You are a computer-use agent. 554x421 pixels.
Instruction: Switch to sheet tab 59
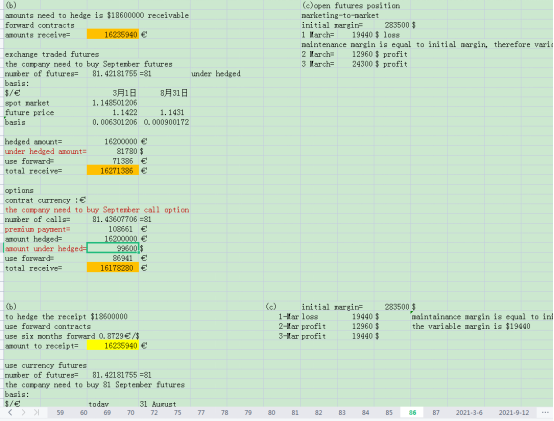click(x=60, y=413)
